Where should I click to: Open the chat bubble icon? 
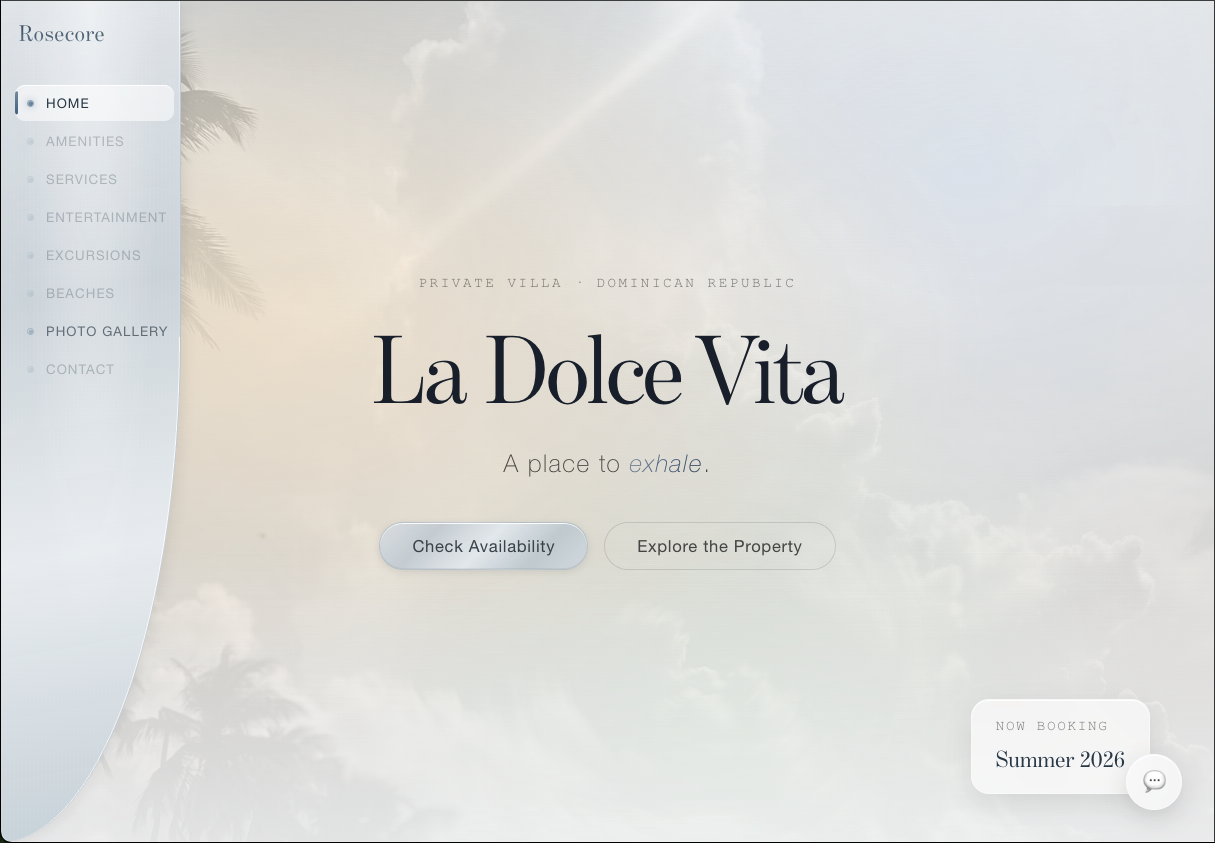click(x=1154, y=781)
